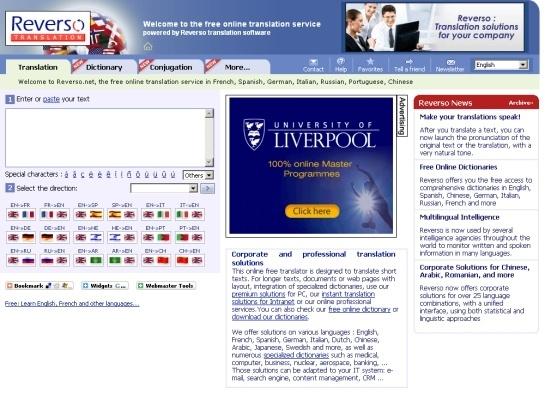Choose the EN->SP flag pair
The width and height of the screenshot is (545, 410).
click(x=88, y=214)
